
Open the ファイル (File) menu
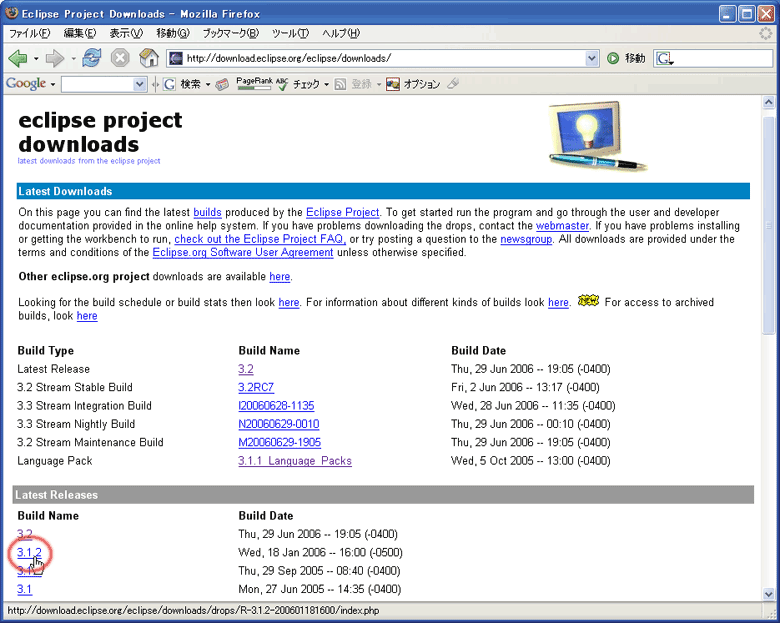(30, 33)
